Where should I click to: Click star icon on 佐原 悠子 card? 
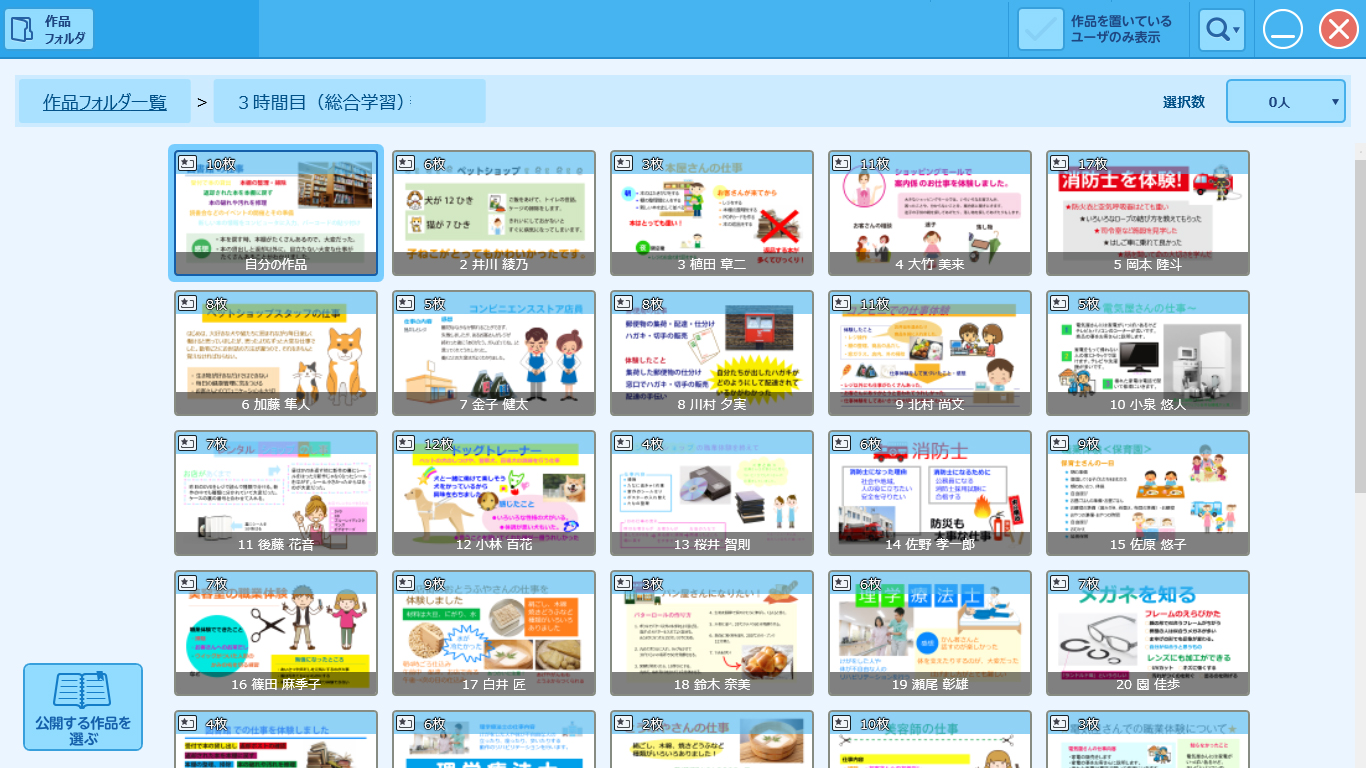(1059, 443)
